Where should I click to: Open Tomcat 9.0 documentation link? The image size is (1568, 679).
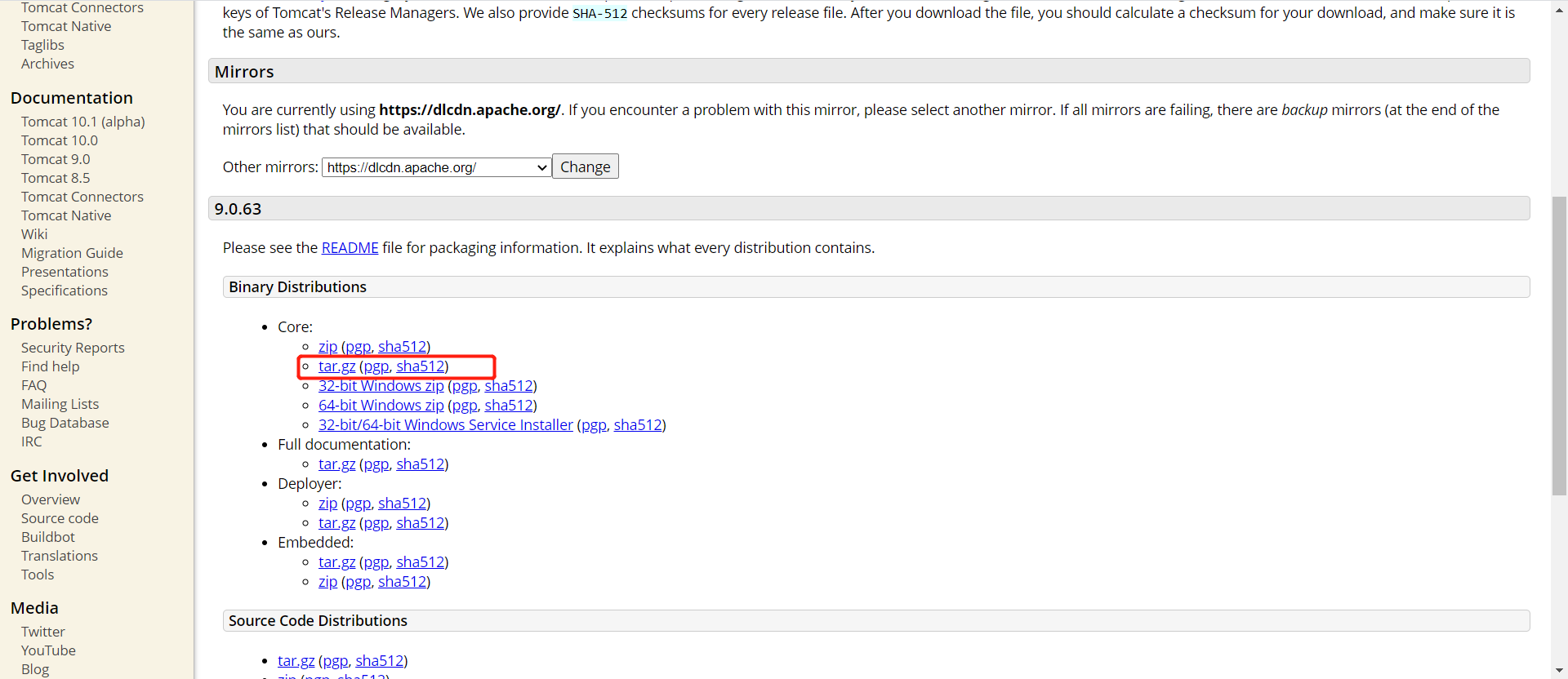click(56, 159)
